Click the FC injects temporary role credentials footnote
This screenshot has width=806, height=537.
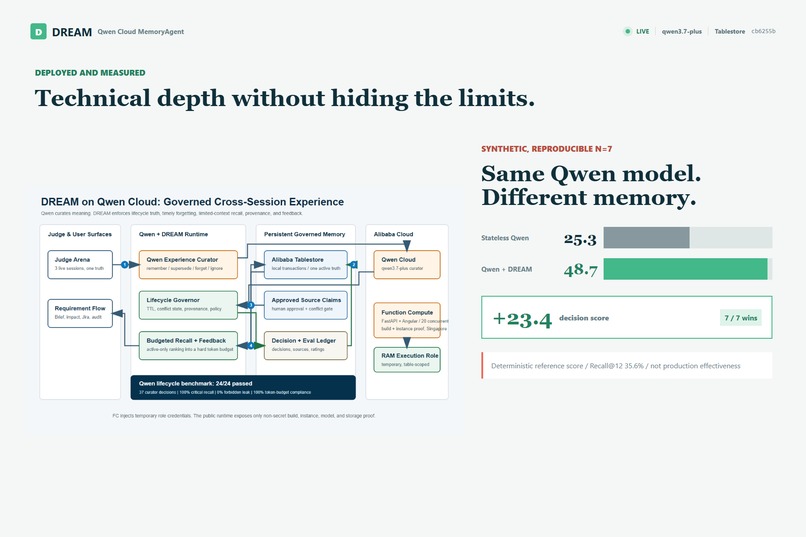tap(244, 416)
